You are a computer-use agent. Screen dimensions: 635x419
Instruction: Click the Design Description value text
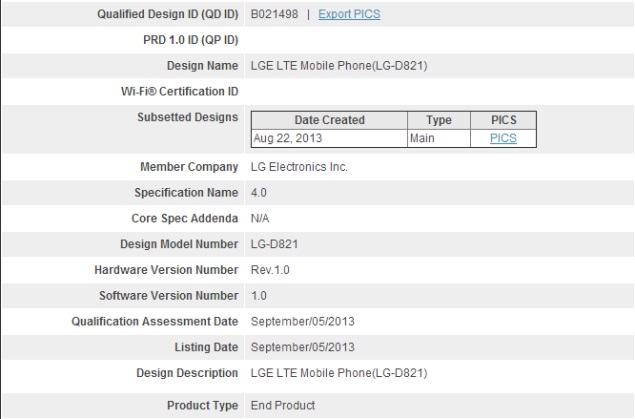[338, 373]
